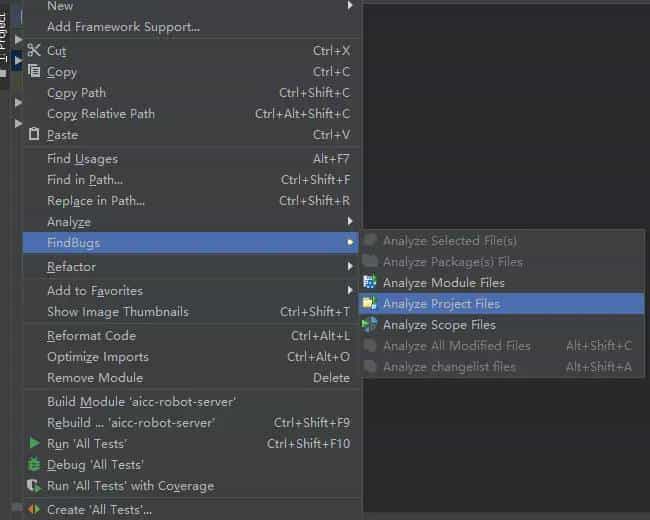Expand the Analyze submenu arrow

[x=350, y=221]
